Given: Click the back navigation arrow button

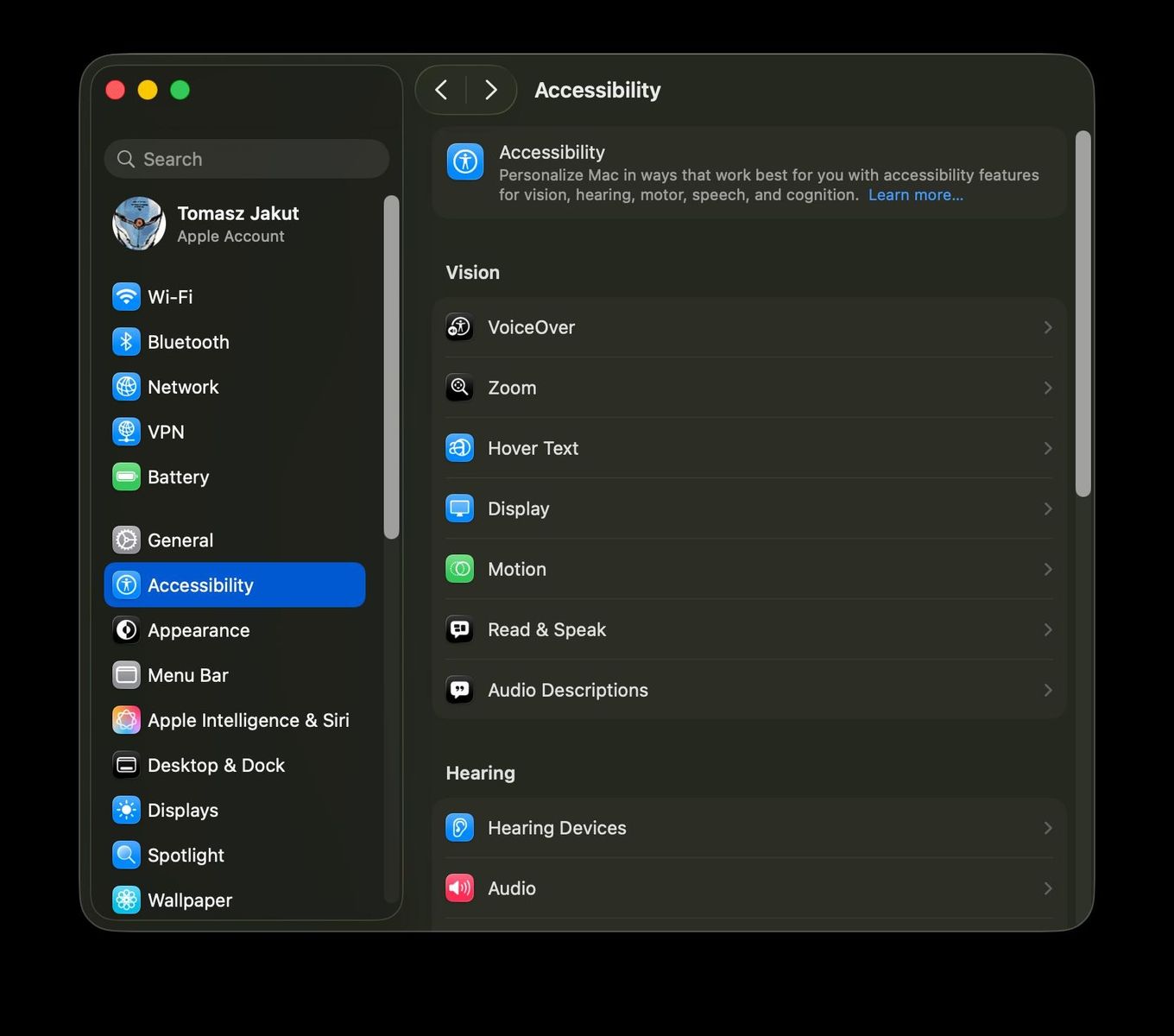Looking at the screenshot, I should [441, 90].
